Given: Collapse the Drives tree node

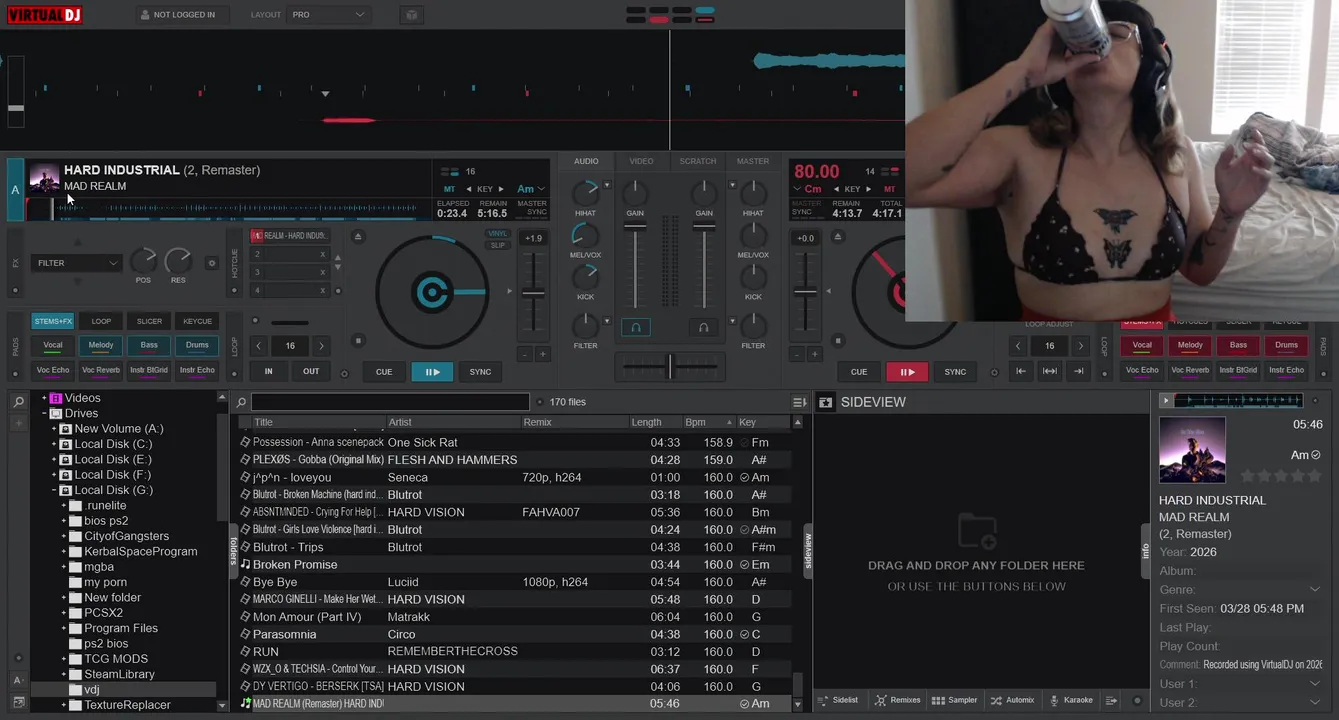Looking at the screenshot, I should click(x=44, y=413).
